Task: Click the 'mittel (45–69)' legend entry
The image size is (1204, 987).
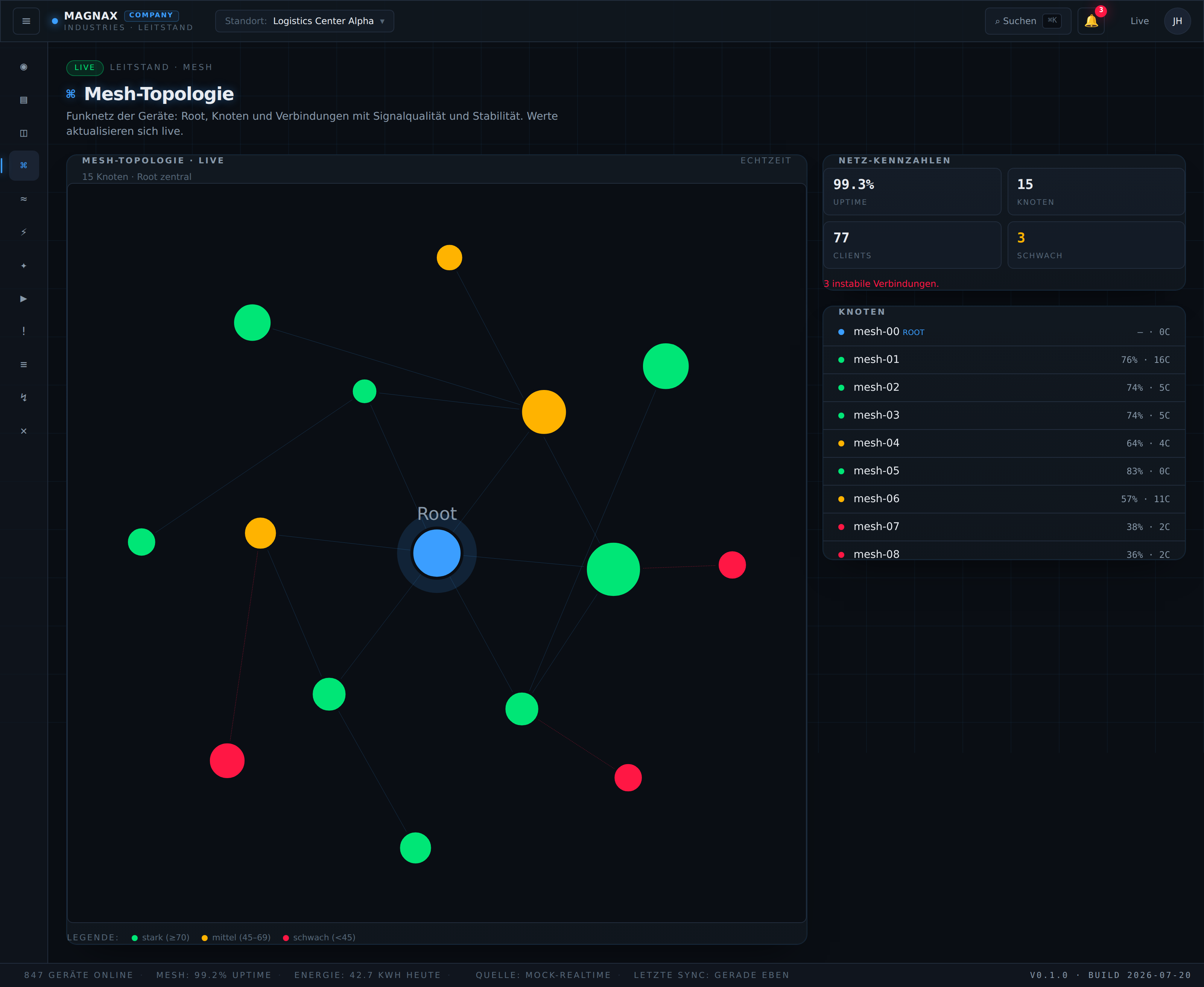Action: [236, 938]
